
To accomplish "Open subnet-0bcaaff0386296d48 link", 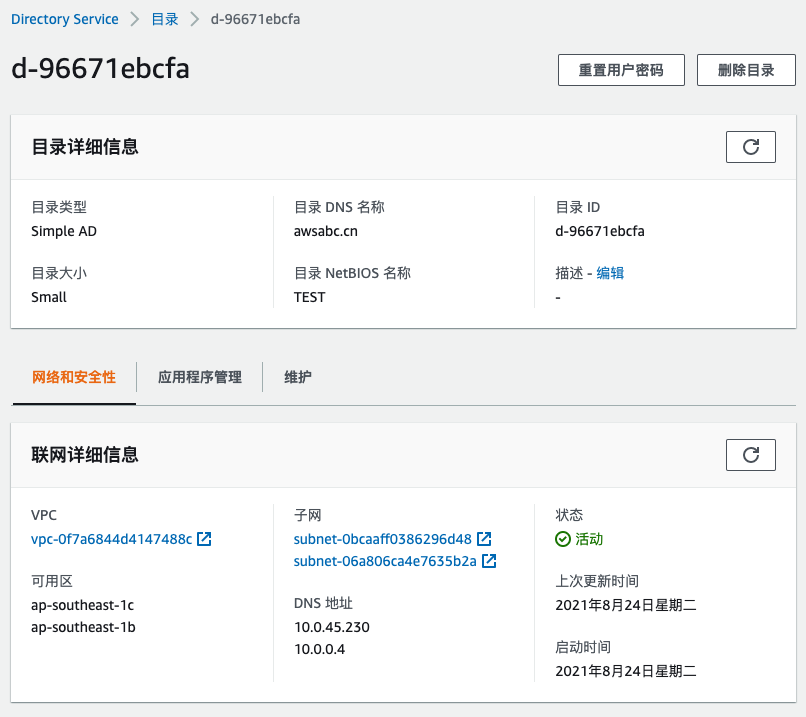I will [x=382, y=539].
